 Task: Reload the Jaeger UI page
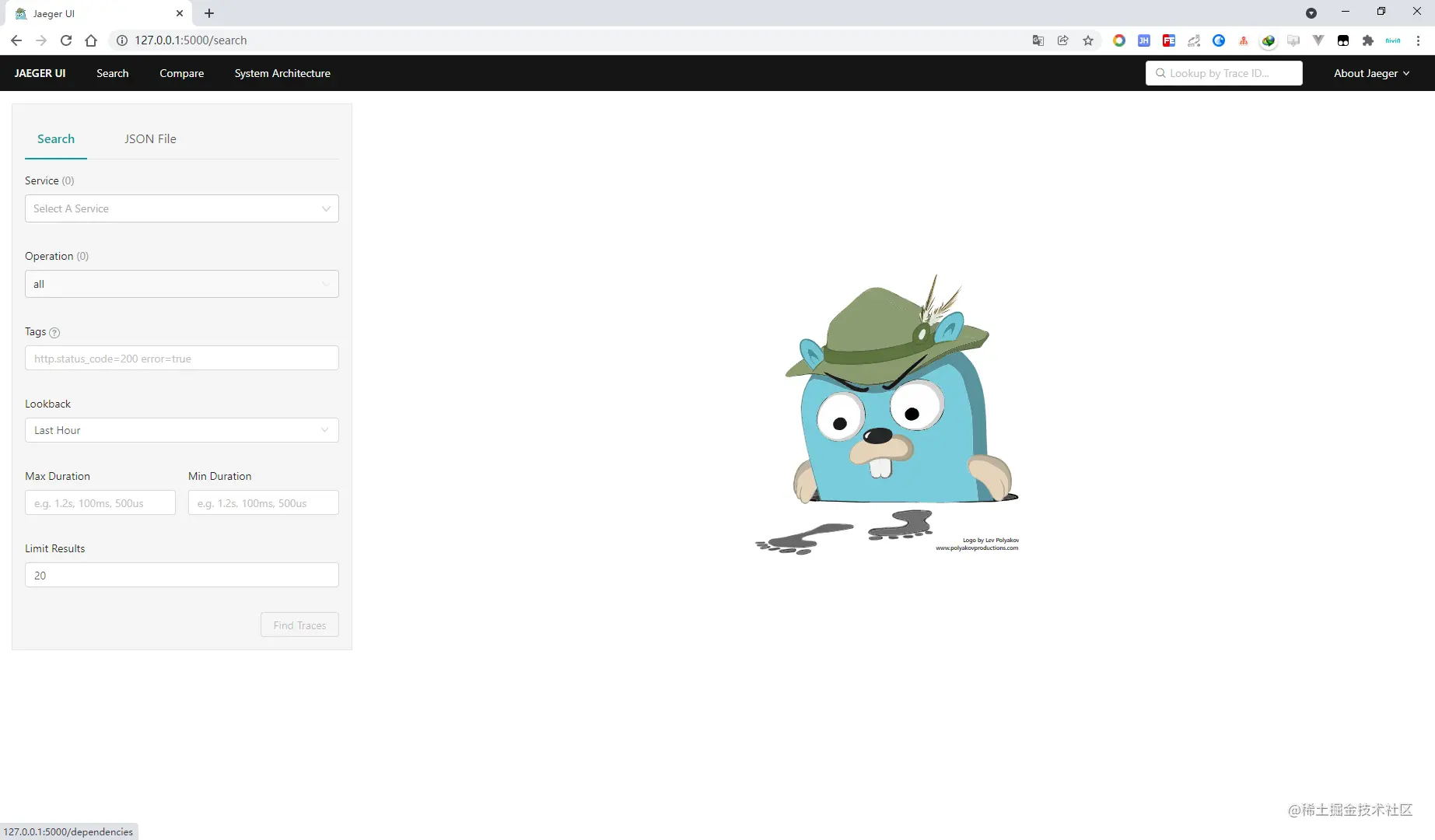(66, 40)
